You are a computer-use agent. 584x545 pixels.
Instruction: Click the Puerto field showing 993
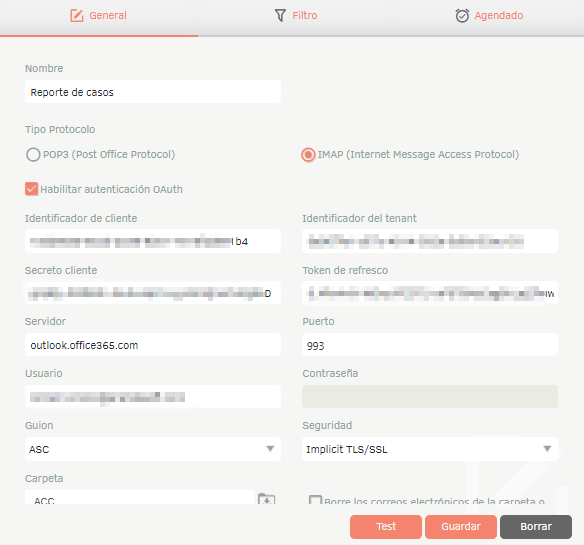click(430, 345)
